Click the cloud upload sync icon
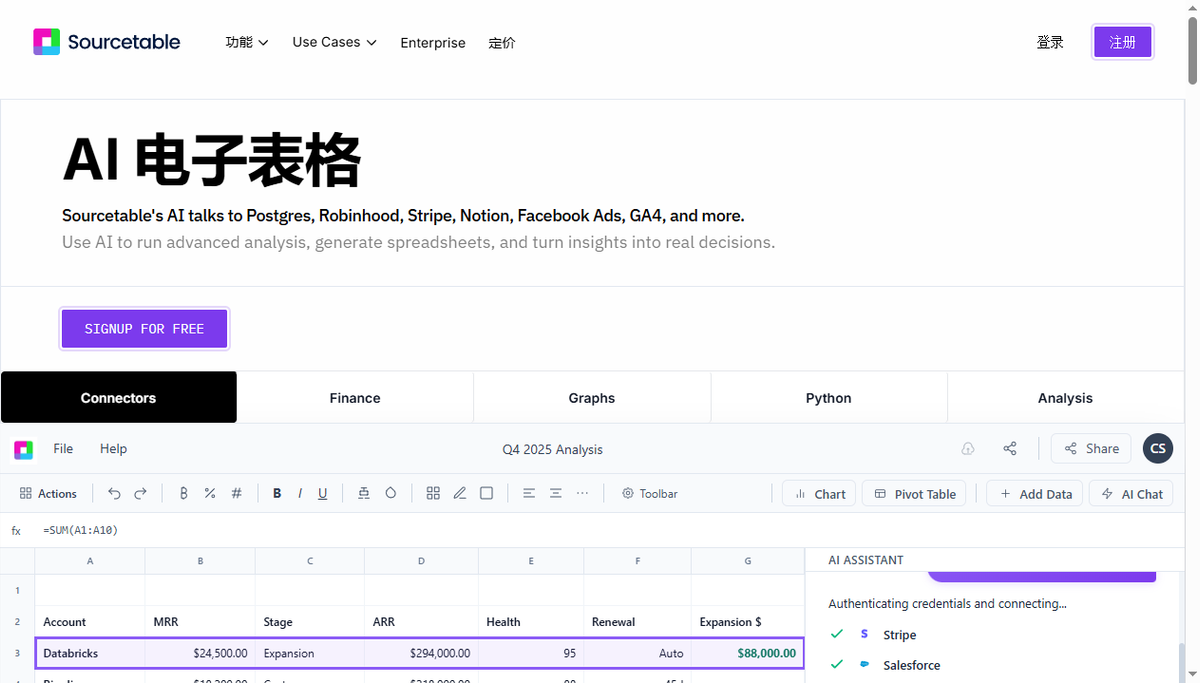Screen dimensions: 1200x683 (x=968, y=449)
